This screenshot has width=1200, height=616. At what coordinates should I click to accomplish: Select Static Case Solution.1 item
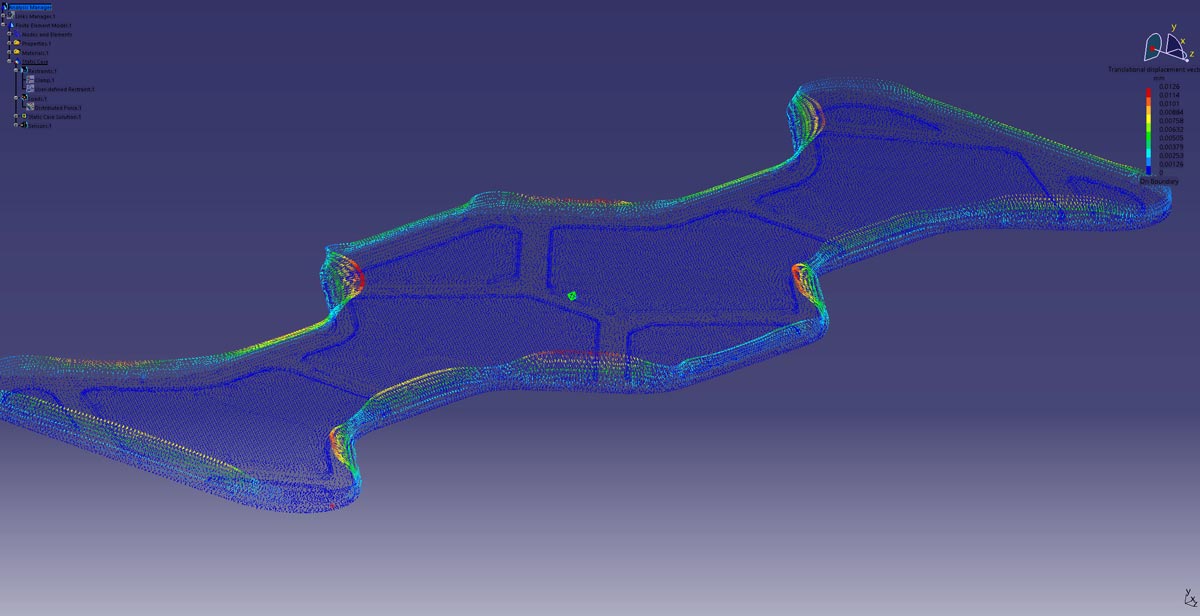click(54, 116)
